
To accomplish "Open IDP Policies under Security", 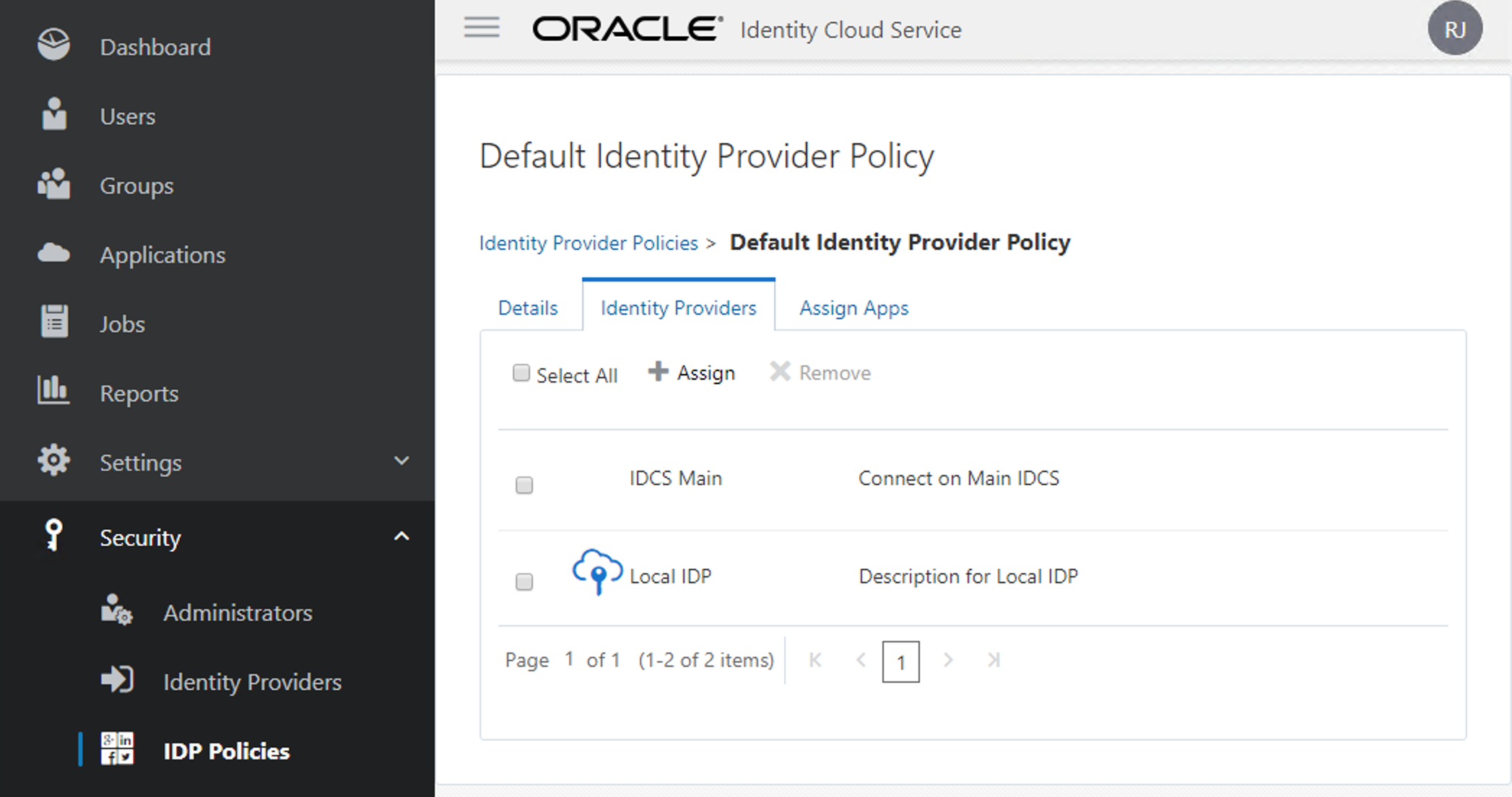I will (226, 752).
